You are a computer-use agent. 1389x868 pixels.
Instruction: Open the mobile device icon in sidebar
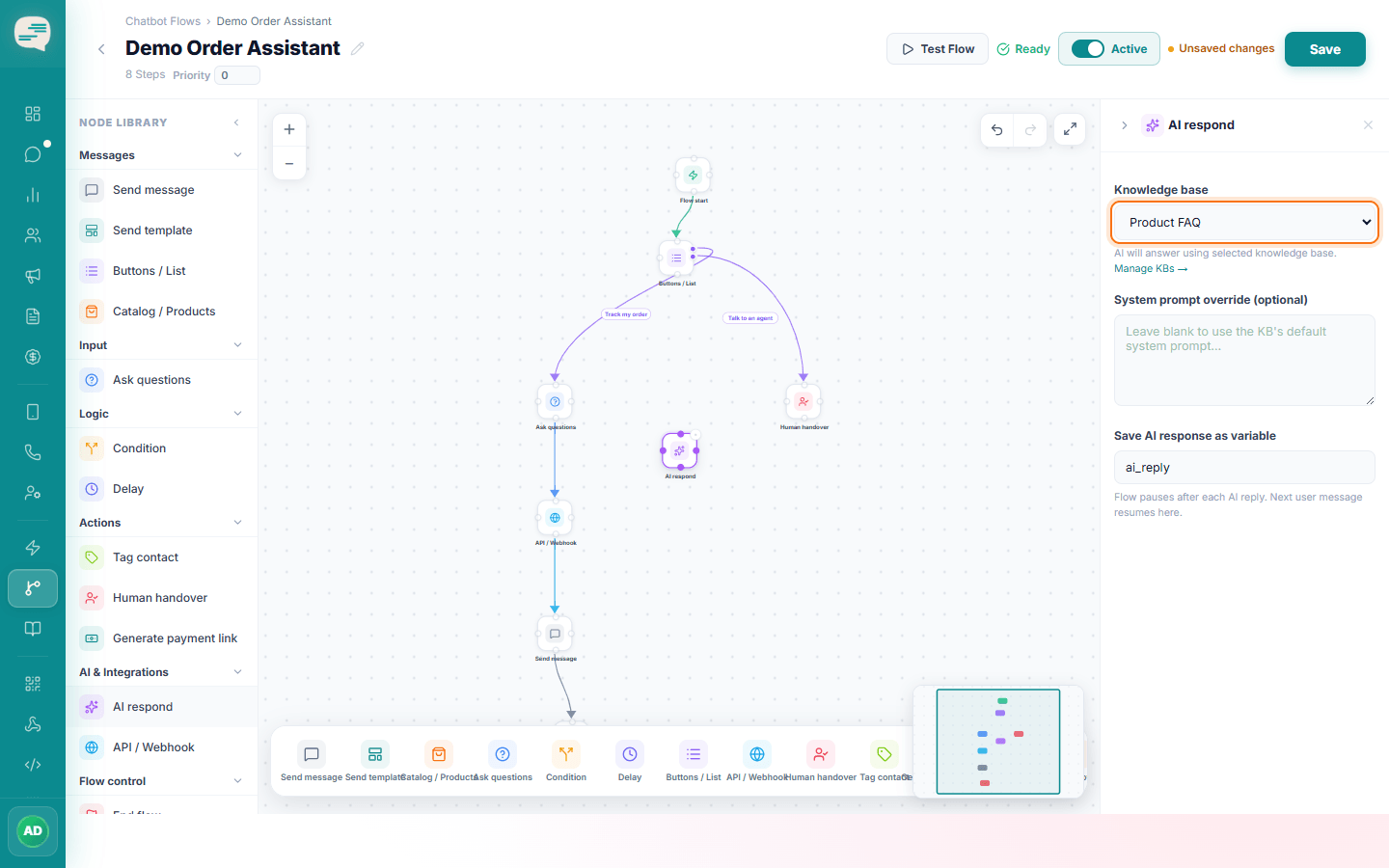pos(33,412)
